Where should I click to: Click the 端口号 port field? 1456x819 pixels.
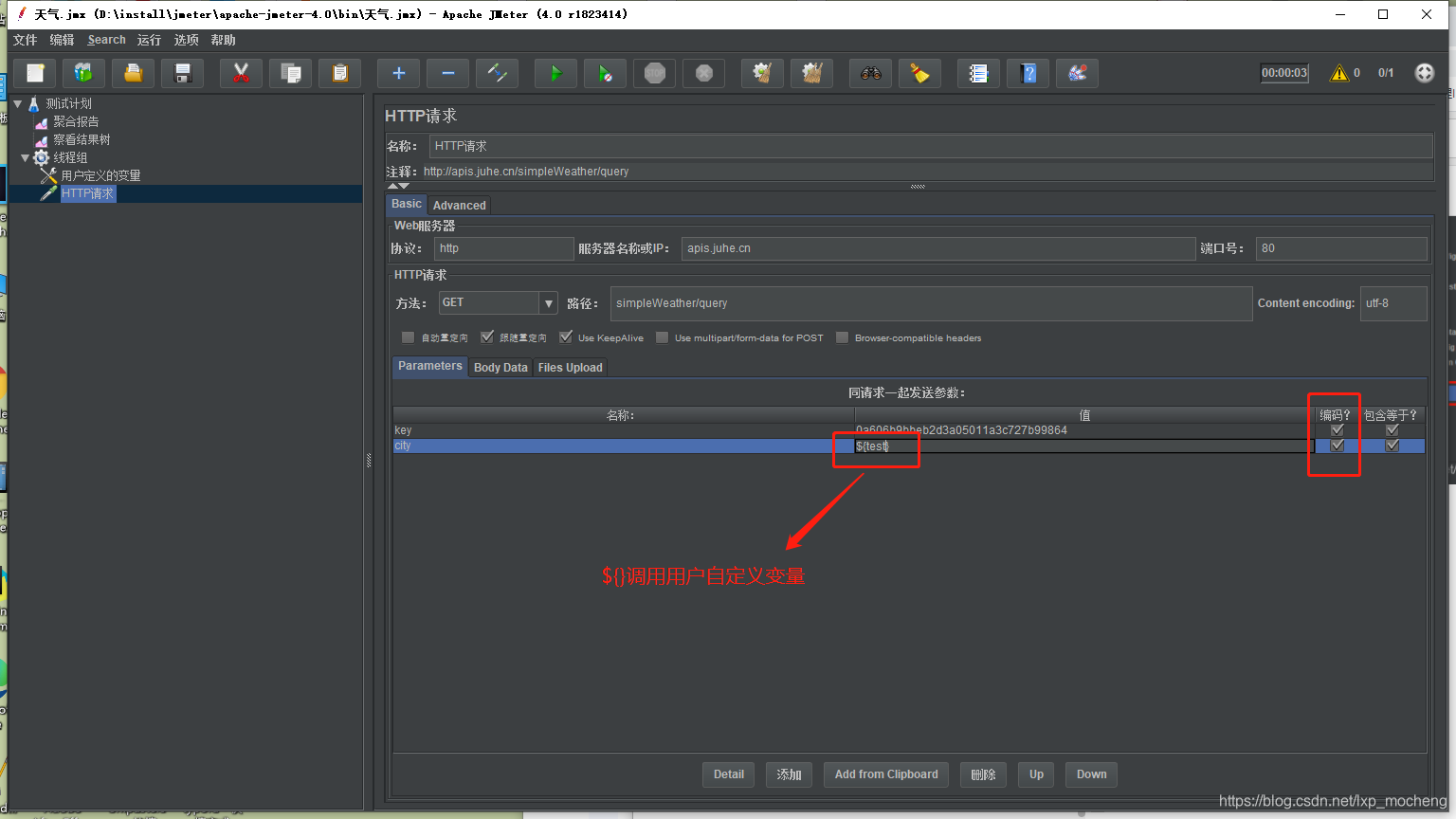pos(1340,248)
